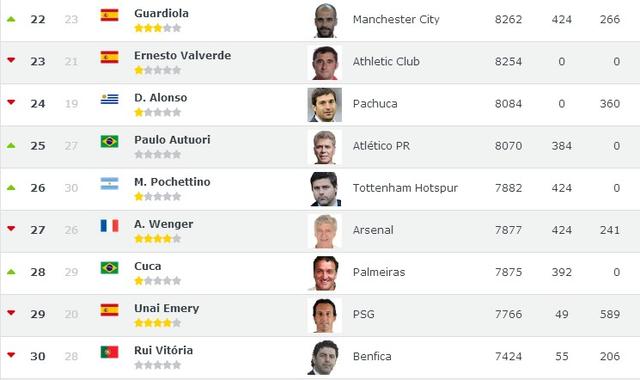
Task: Open Cuca's portrait thumbnail
Action: pyautogui.click(x=325, y=273)
